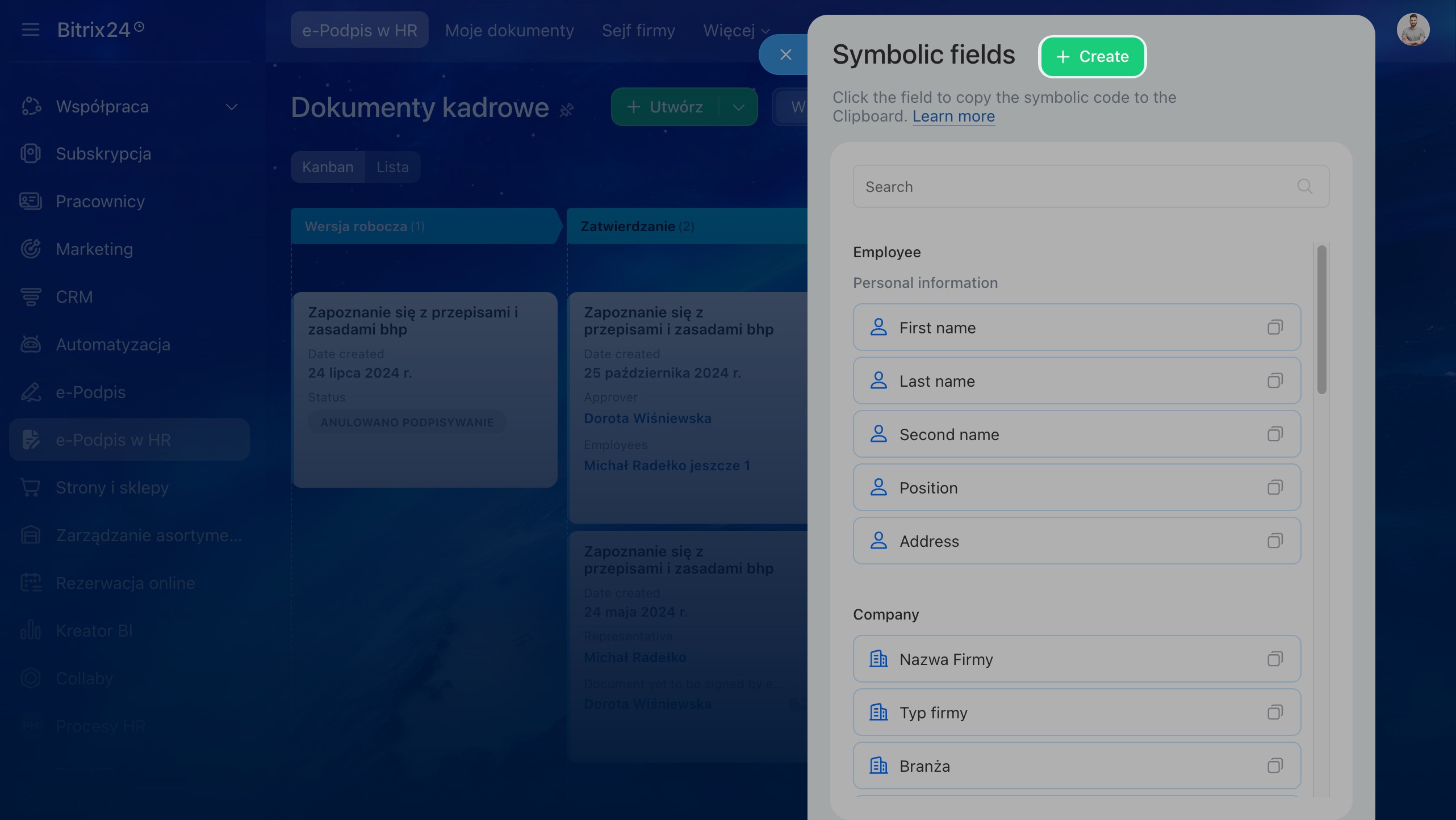Click the copy icon for First name
Image resolution: width=1456 pixels, height=820 pixels.
1275,327
